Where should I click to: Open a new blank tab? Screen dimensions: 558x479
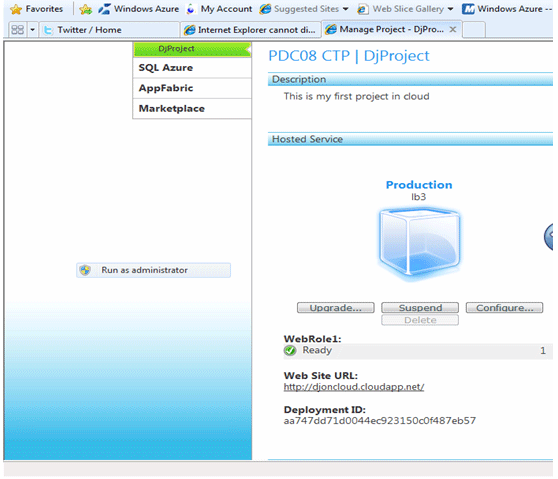pyautogui.click(x=474, y=30)
